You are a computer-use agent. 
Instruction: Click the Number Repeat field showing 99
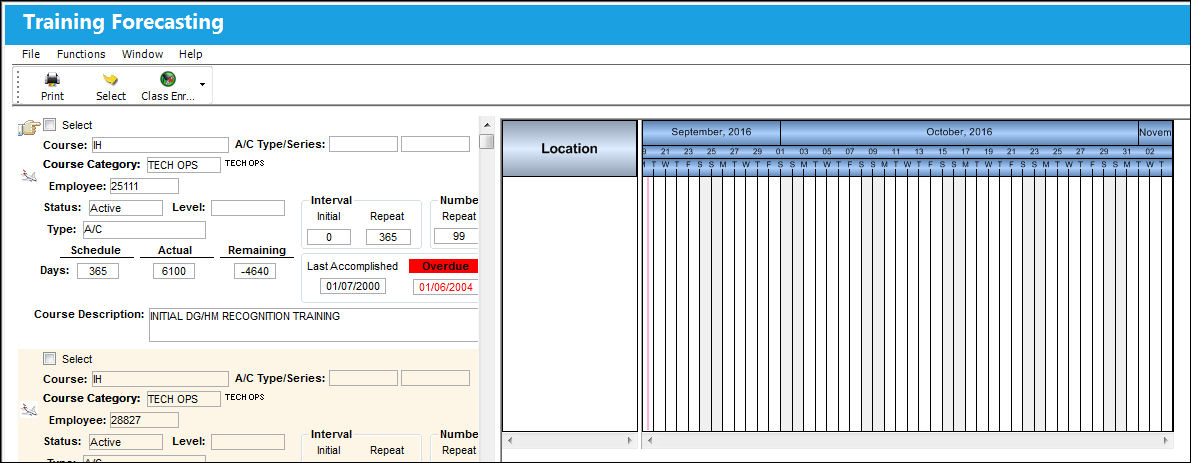point(458,237)
